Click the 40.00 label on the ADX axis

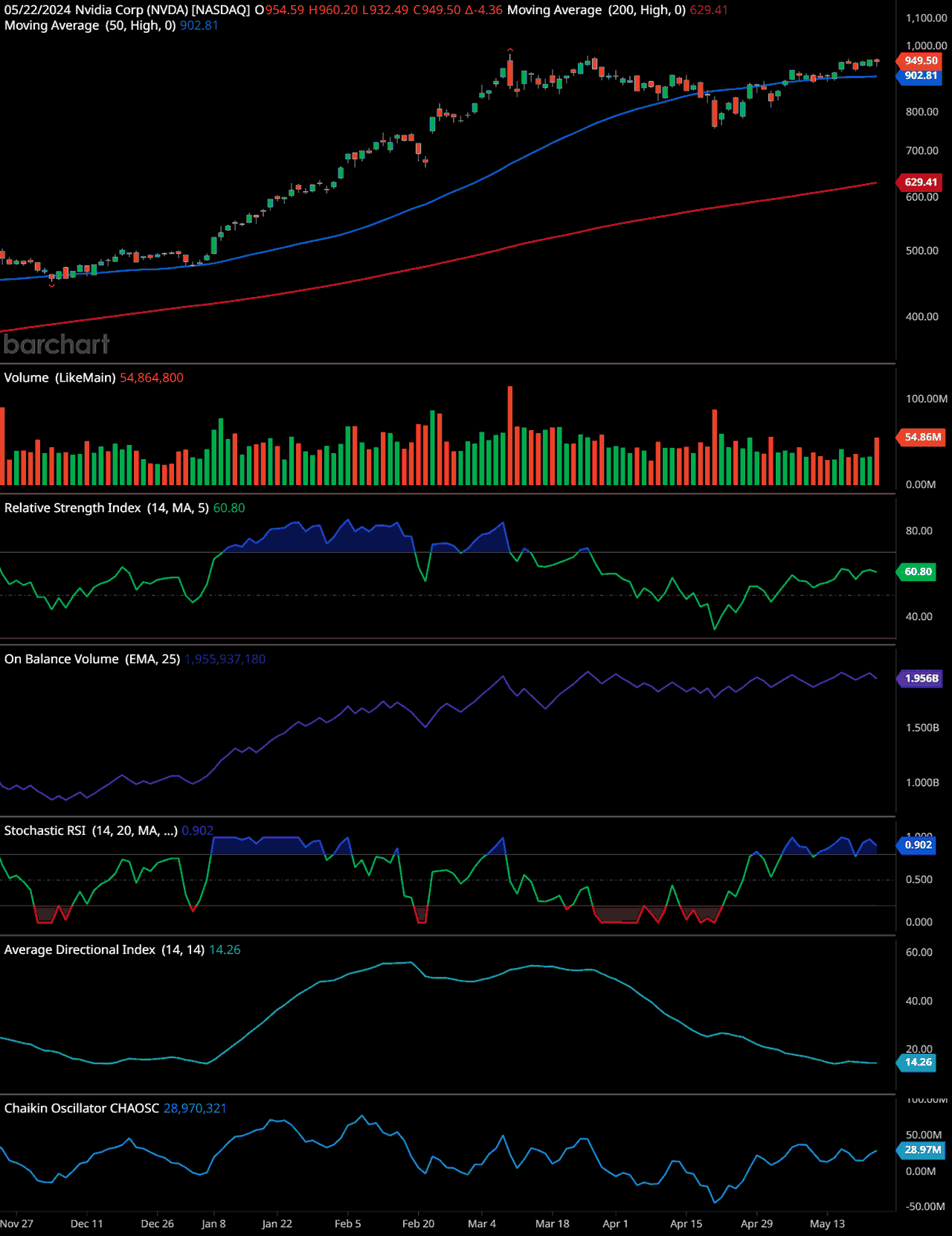point(919,1001)
